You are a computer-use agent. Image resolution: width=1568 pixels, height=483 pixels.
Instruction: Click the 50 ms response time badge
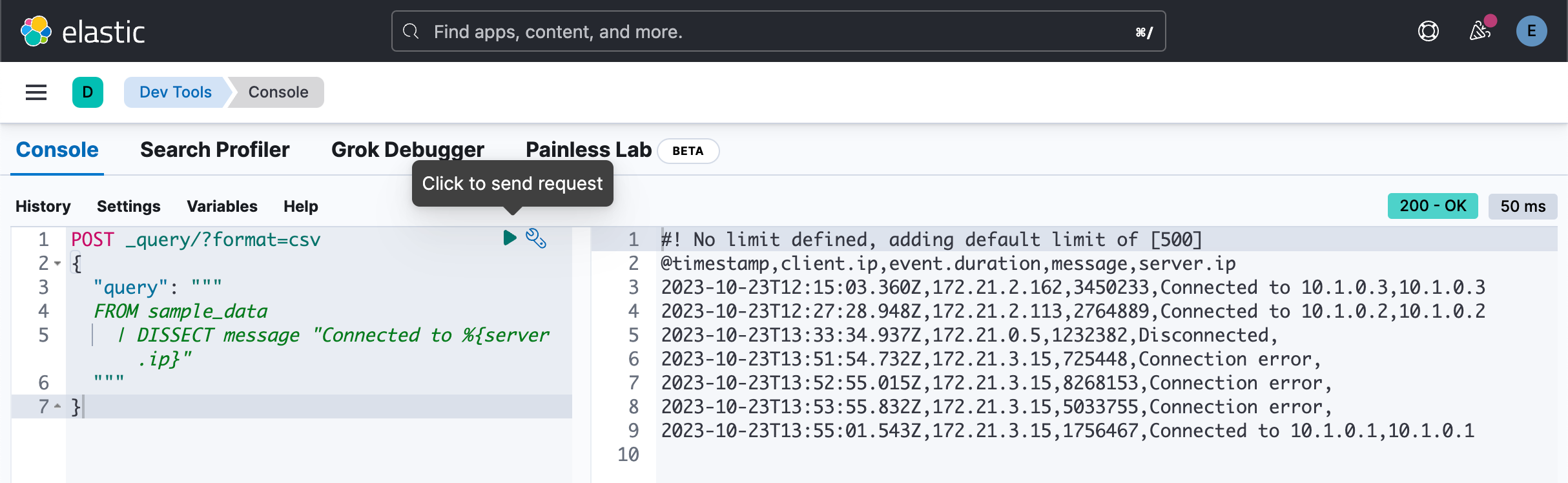1523,206
